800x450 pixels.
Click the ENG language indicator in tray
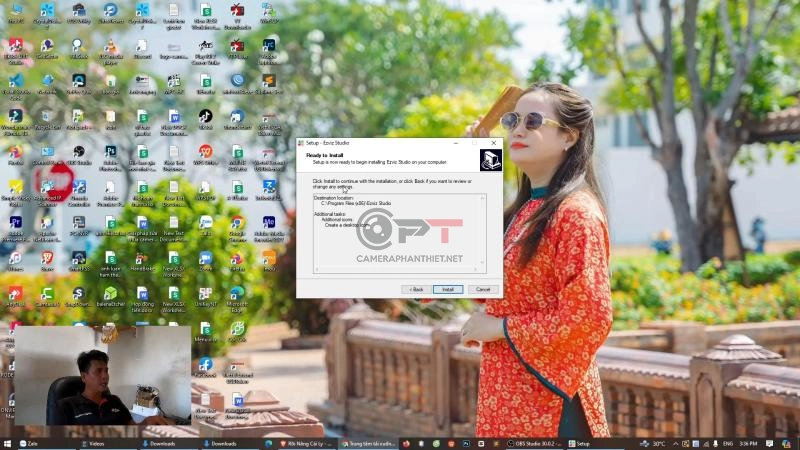click(728, 444)
